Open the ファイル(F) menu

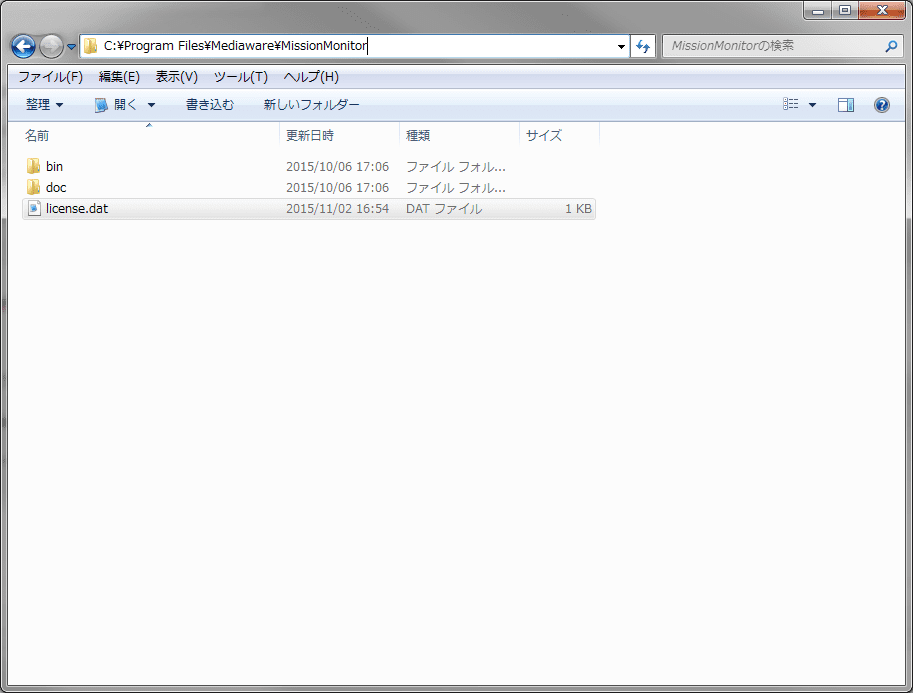(x=51, y=77)
